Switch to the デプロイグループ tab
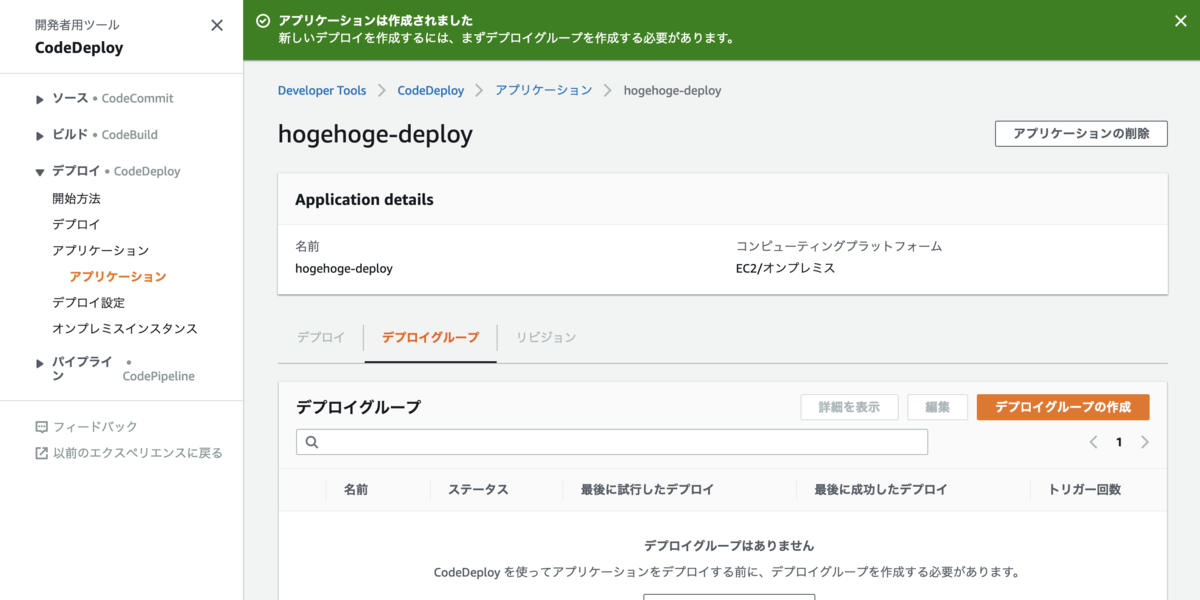This screenshot has width=1200, height=600. coord(430,337)
